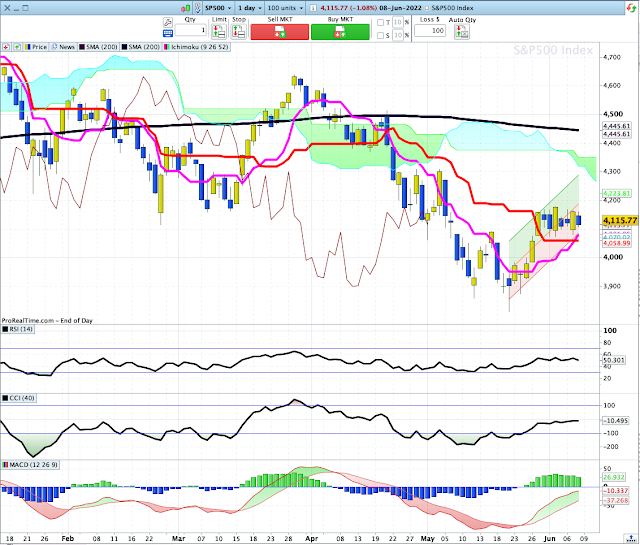640x545 pixels.
Task: Click the MACD signal value -37.268
Action: click(615, 500)
